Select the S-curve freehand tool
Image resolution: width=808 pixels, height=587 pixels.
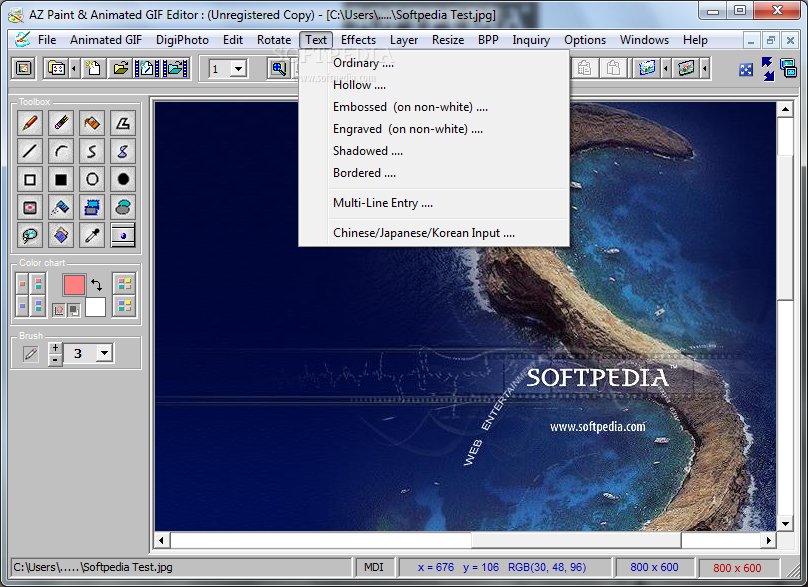[x=92, y=151]
